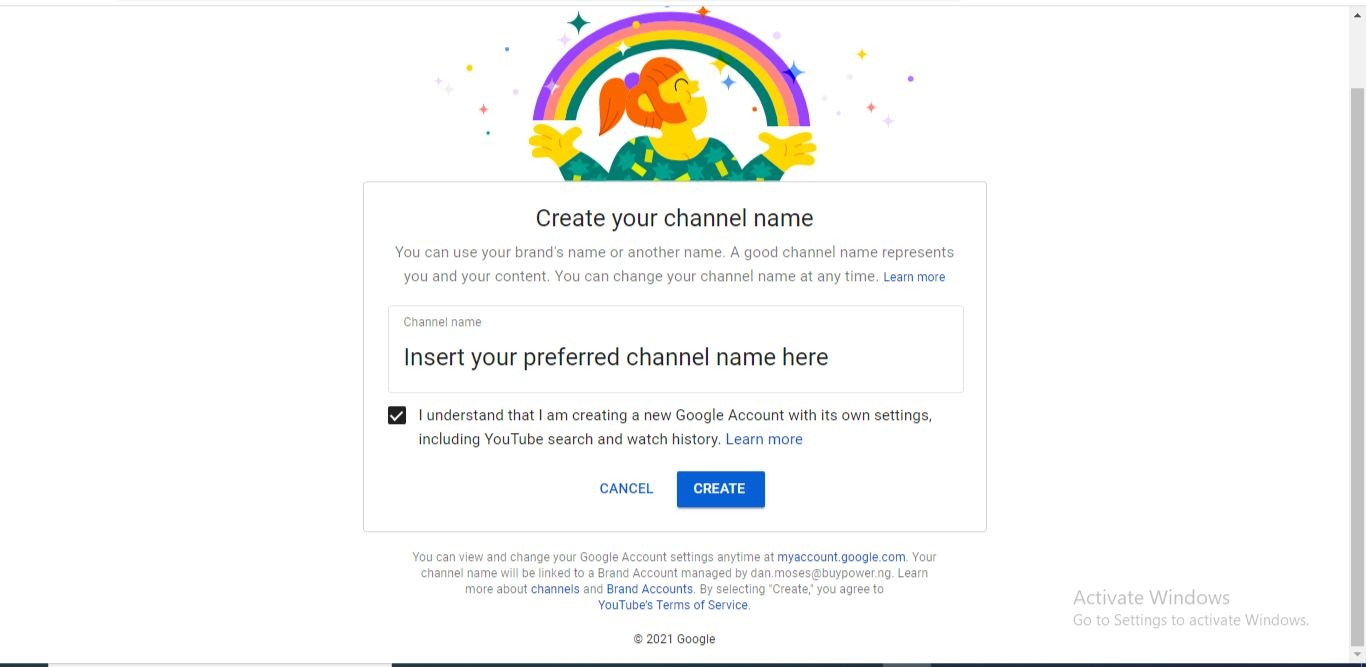
Task: Click the Activate Windows watermark text
Action: (1151, 598)
